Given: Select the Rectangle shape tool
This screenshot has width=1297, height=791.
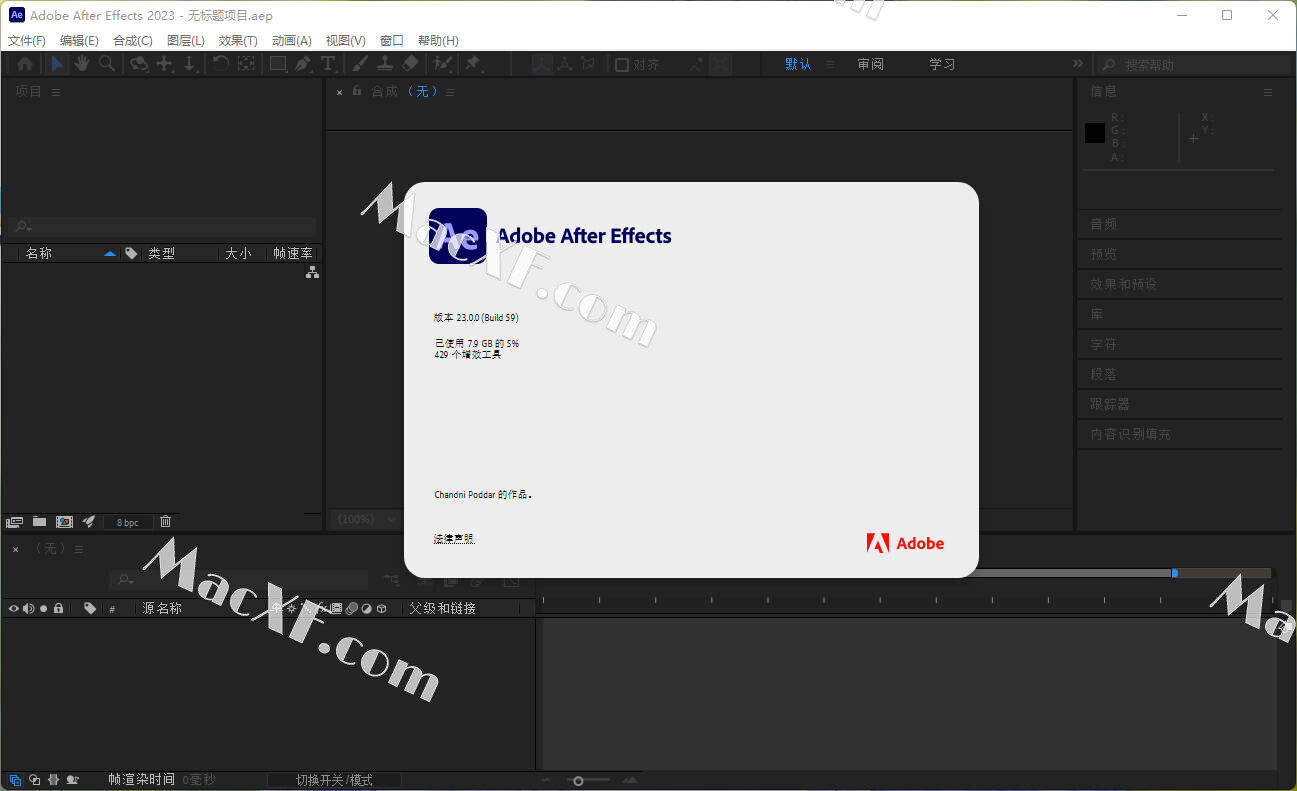Looking at the screenshot, I should tap(278, 64).
